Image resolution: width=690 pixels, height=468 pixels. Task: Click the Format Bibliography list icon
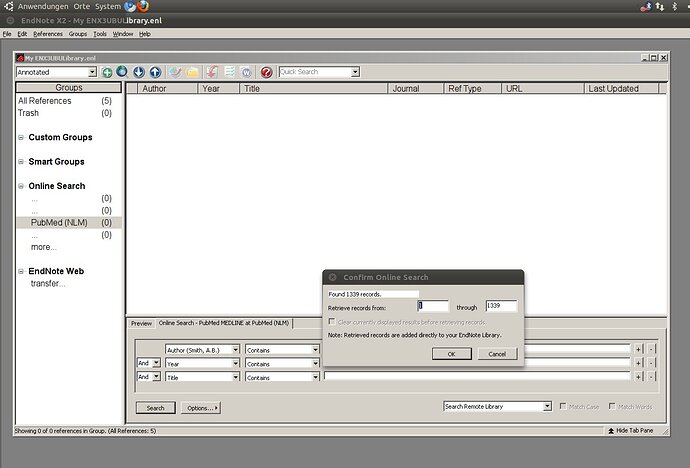[x=230, y=72]
